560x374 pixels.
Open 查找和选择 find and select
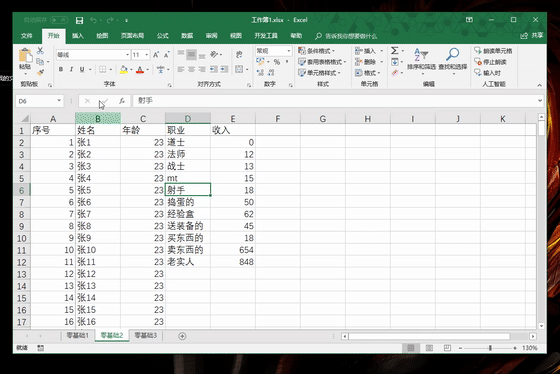pos(452,60)
